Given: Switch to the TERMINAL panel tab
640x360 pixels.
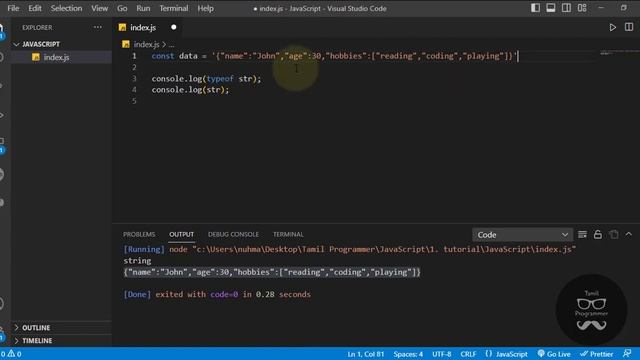Looking at the screenshot, I should pyautogui.click(x=288, y=234).
